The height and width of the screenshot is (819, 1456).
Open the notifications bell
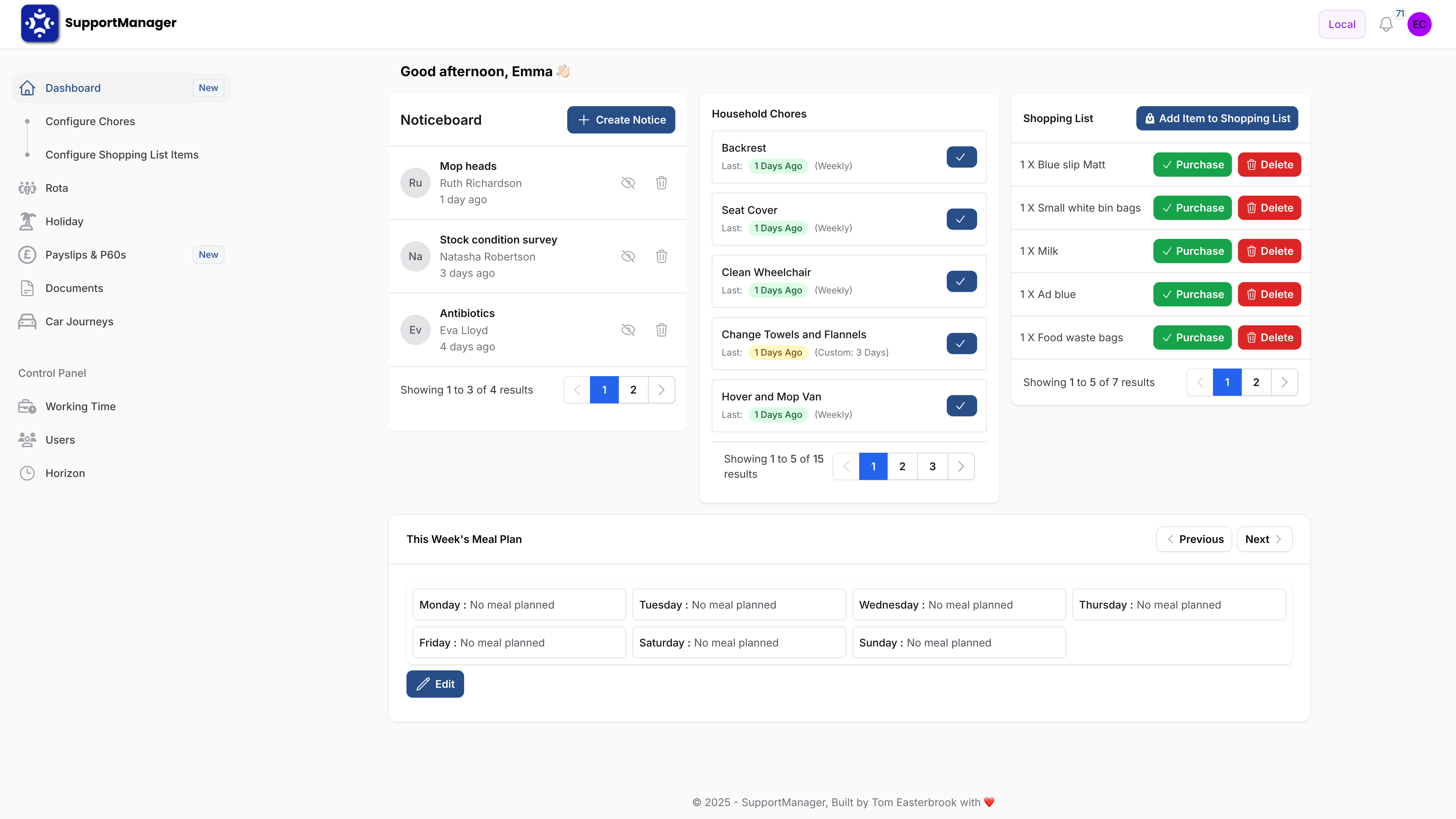pos(1386,24)
